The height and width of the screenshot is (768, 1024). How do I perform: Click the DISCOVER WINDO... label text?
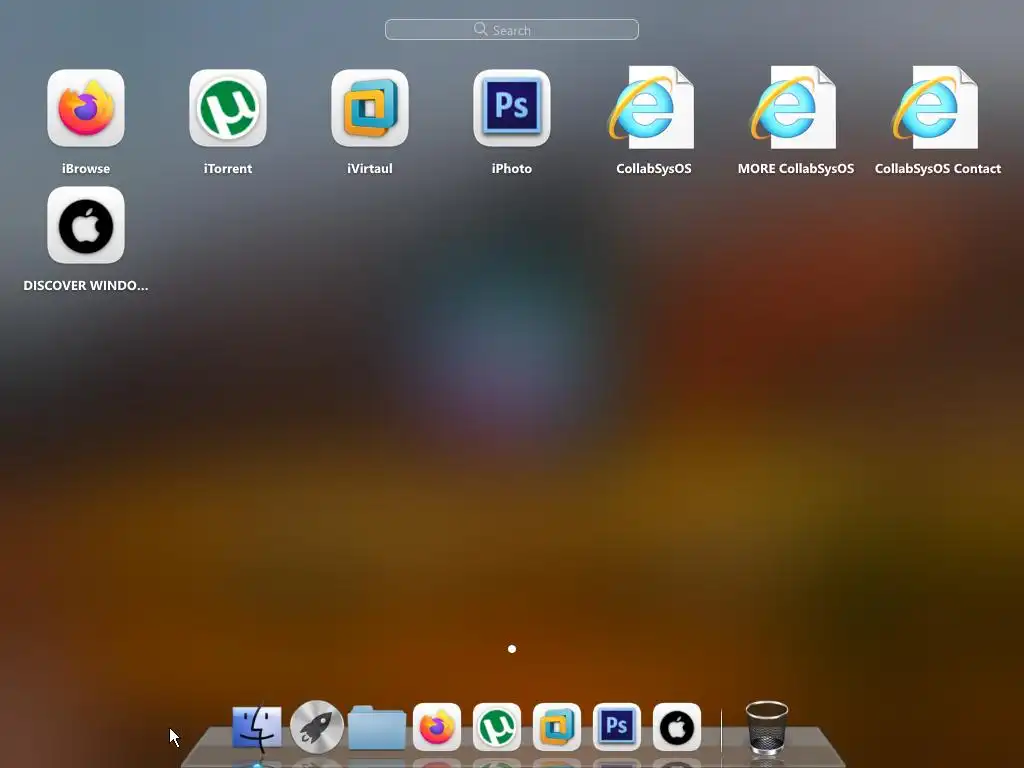pyautogui.click(x=86, y=285)
